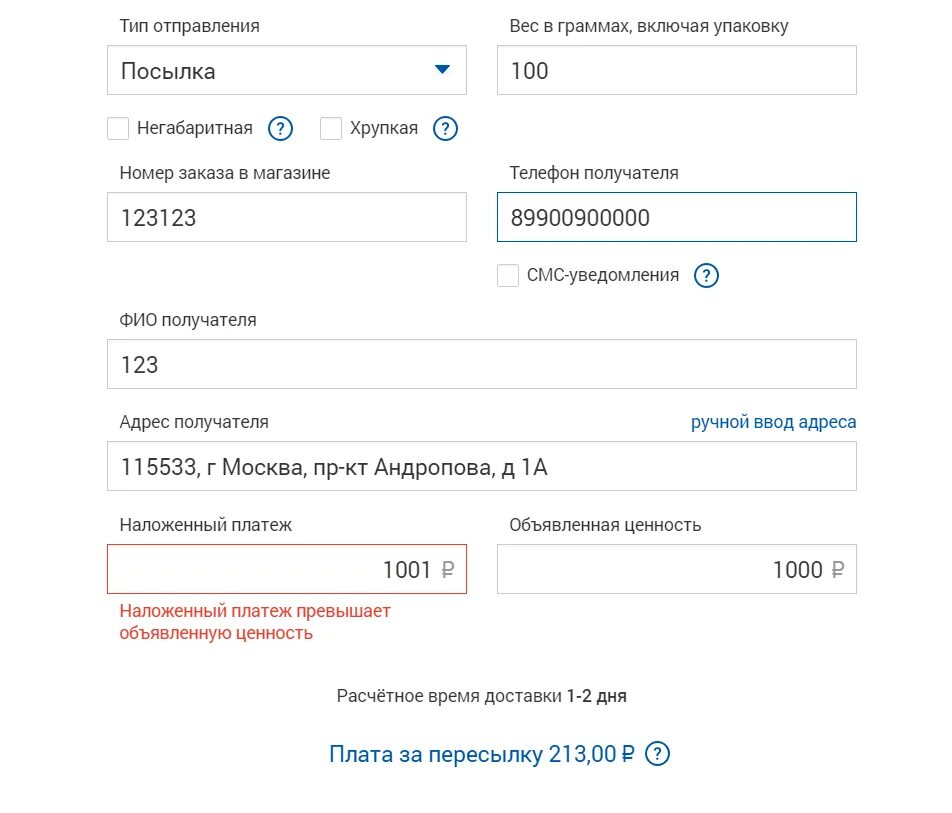Screen dimensions: 952x813
Task: Enable СМС-уведомления checkbox
Action: pos(508,276)
